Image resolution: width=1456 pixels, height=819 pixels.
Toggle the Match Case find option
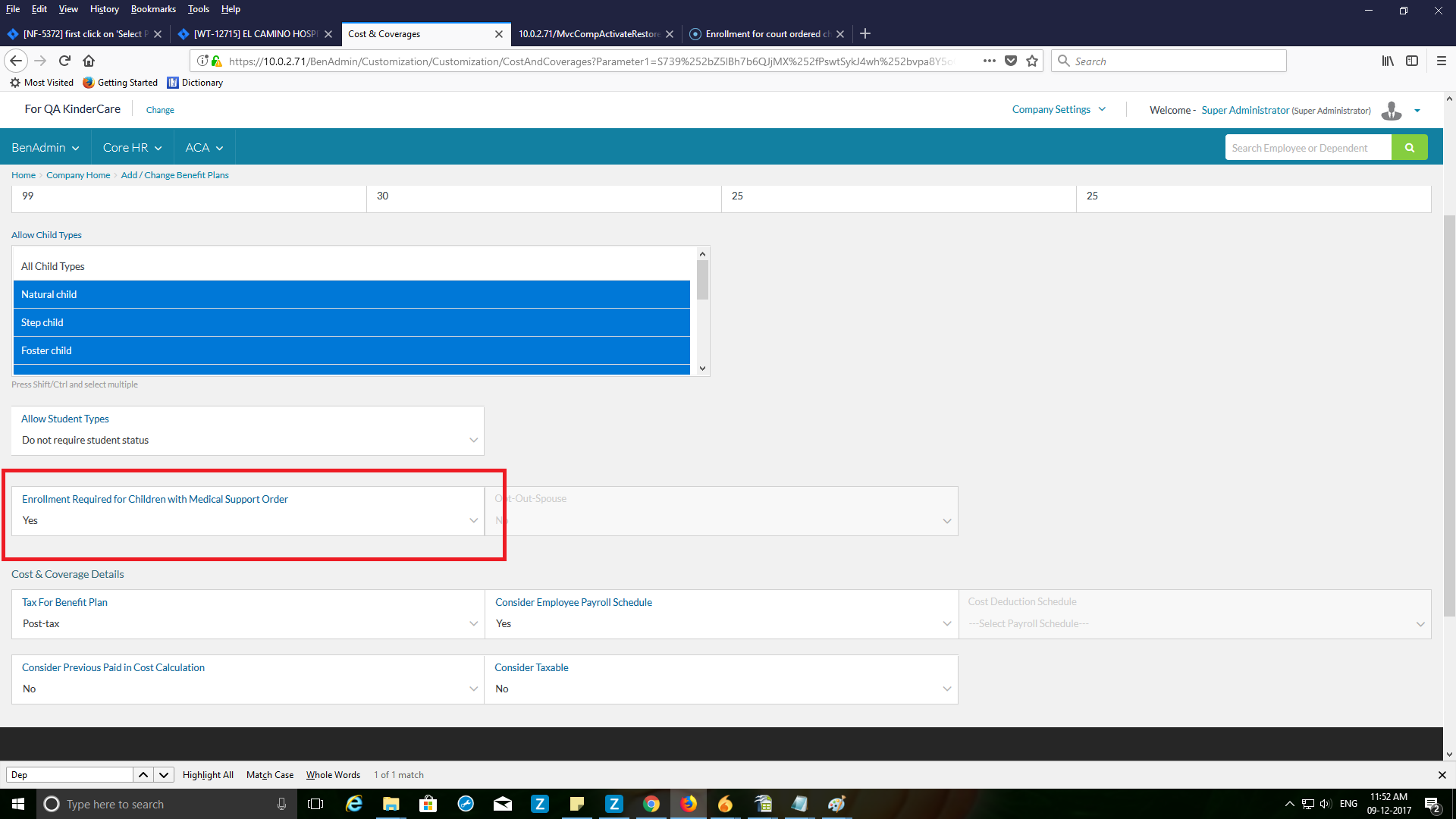269,775
